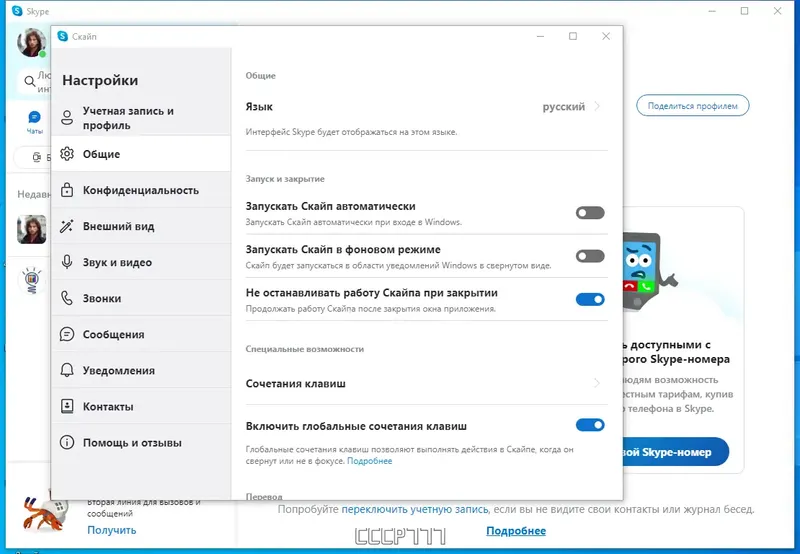The image size is (800, 554).
Task: Select the Общие settings section
Action: 141,154
